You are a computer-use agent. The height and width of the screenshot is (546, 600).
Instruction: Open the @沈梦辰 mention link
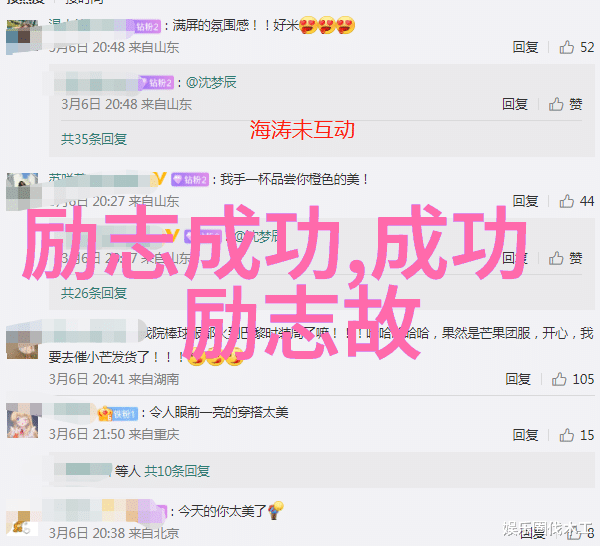[211, 82]
